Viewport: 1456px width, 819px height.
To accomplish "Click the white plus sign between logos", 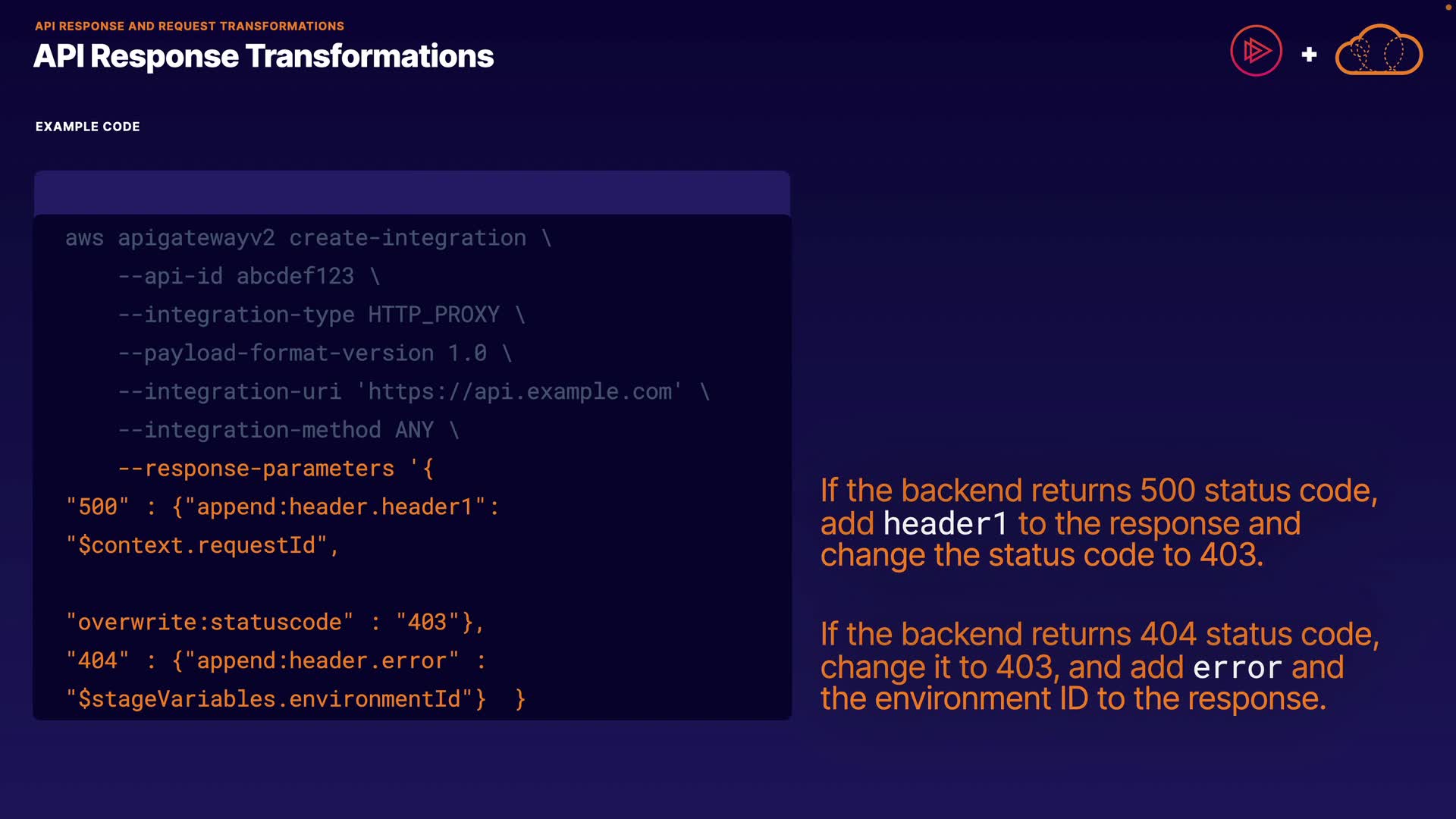I will point(1309,55).
